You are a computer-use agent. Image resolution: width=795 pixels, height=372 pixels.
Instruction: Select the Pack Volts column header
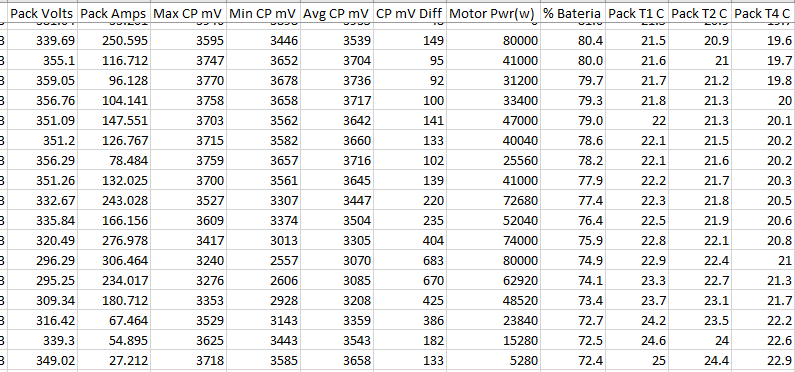[x=42, y=14]
